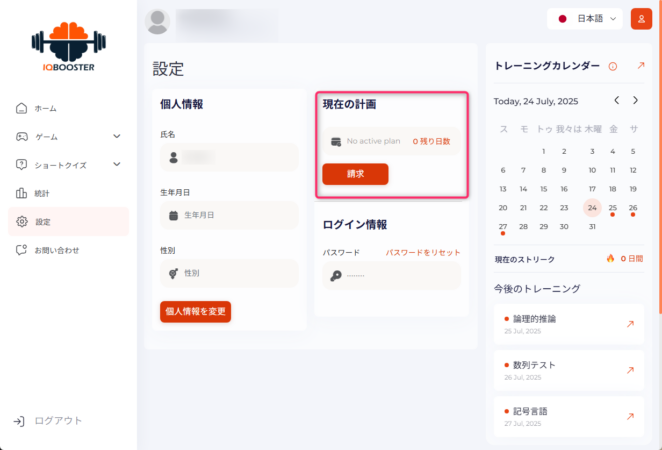The image size is (662, 450).
Task: Click the パスワードをリセット link
Action: coord(423,252)
